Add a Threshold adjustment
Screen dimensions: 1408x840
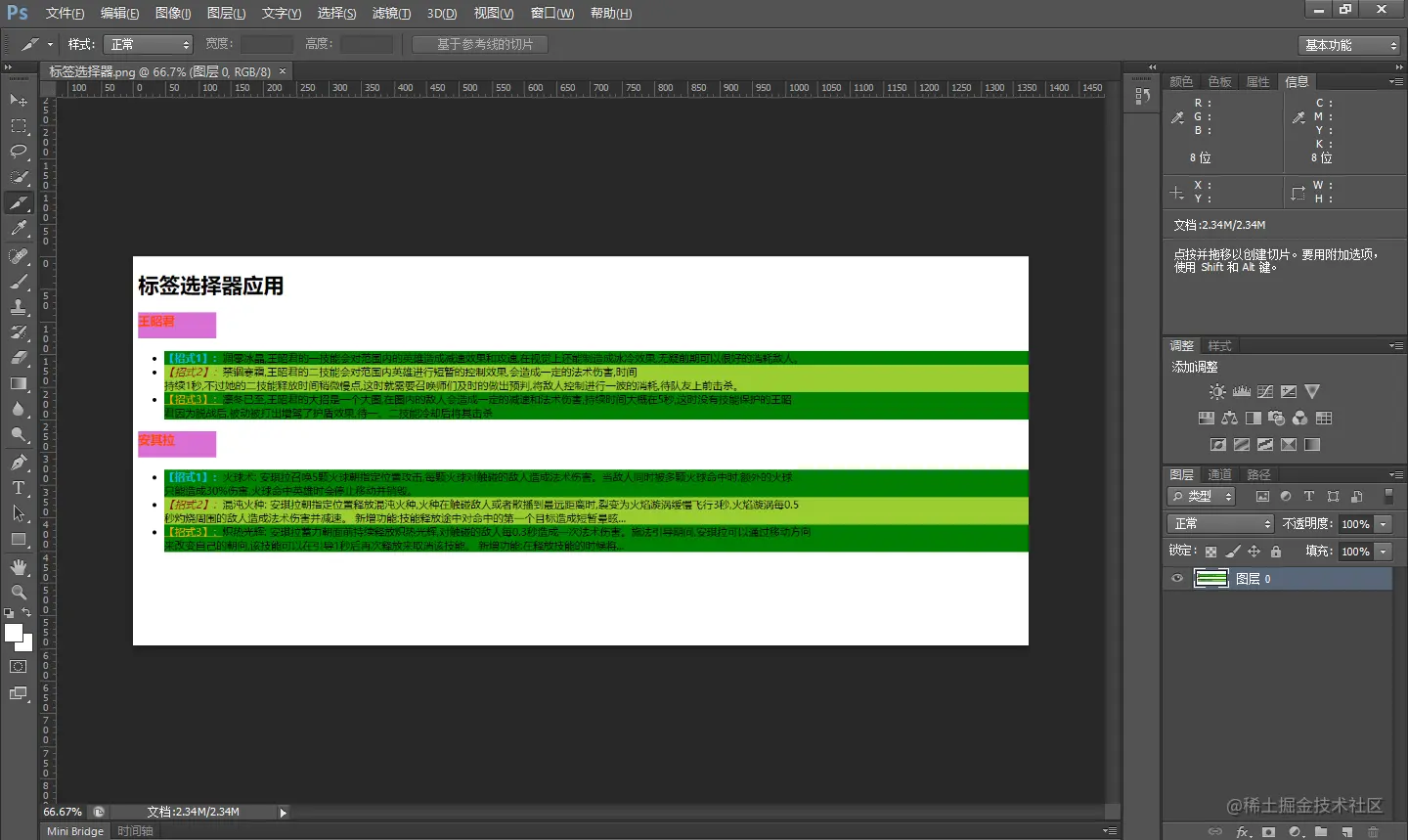click(x=1265, y=444)
